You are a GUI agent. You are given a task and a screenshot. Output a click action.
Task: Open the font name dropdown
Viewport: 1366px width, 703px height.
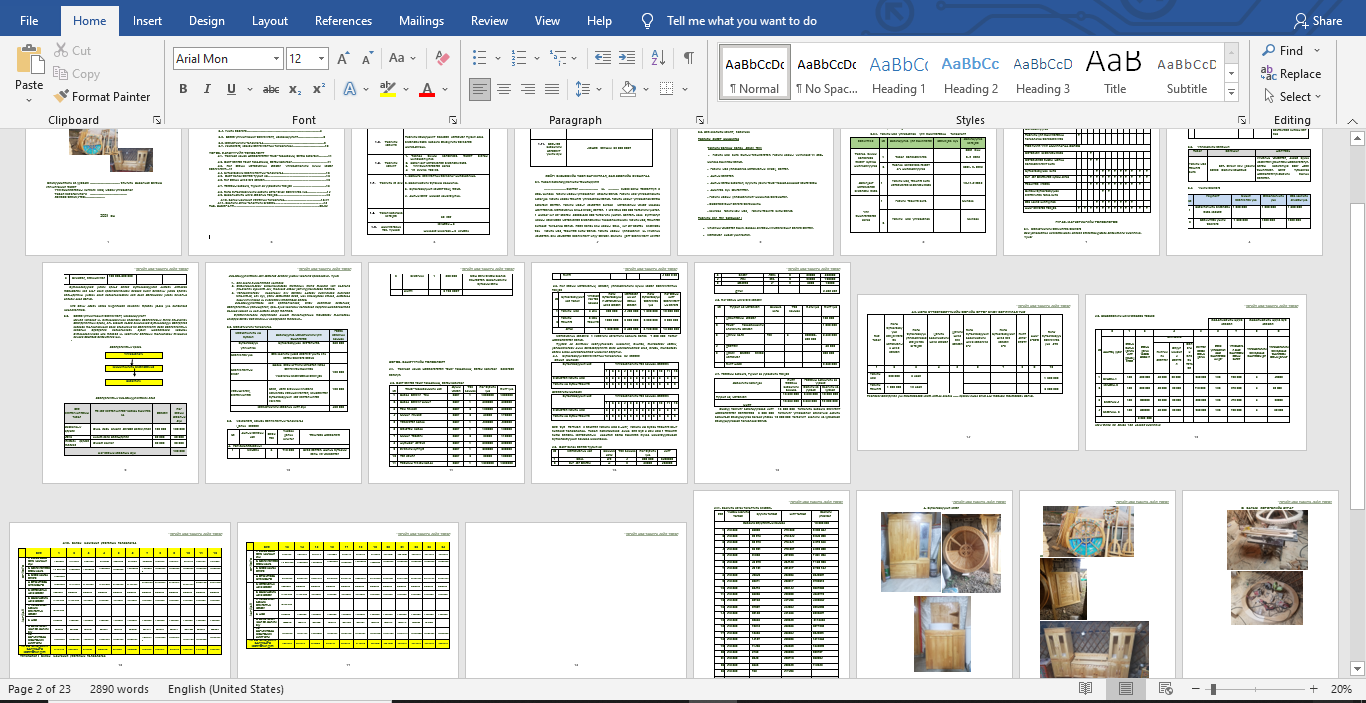(275, 59)
